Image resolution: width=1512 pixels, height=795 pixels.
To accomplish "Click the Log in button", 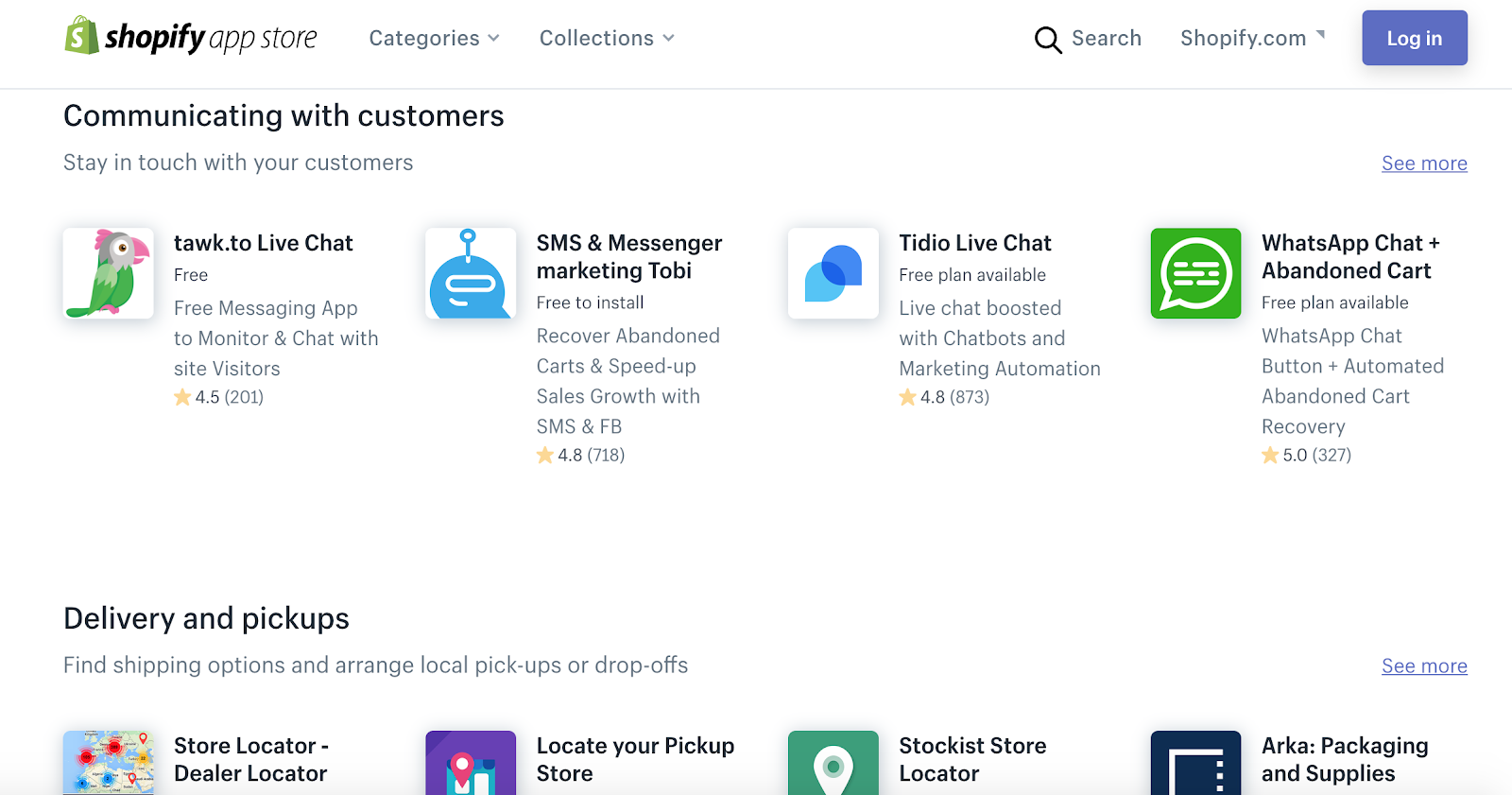I will point(1415,38).
